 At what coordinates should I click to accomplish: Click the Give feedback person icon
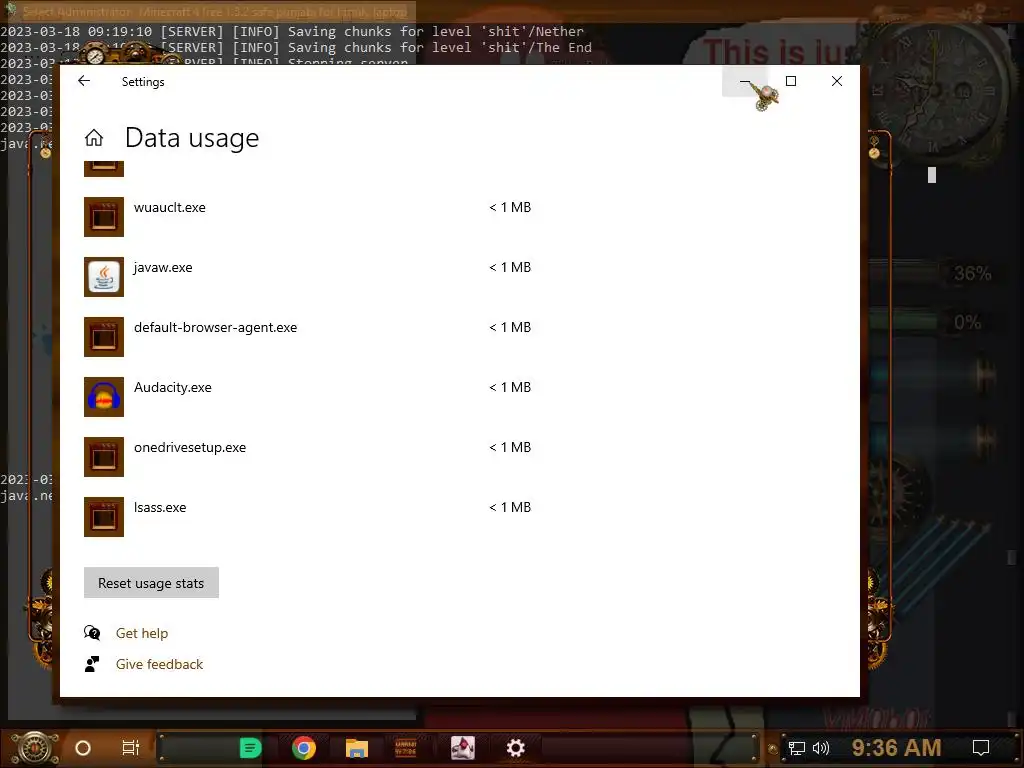pyautogui.click(x=92, y=664)
